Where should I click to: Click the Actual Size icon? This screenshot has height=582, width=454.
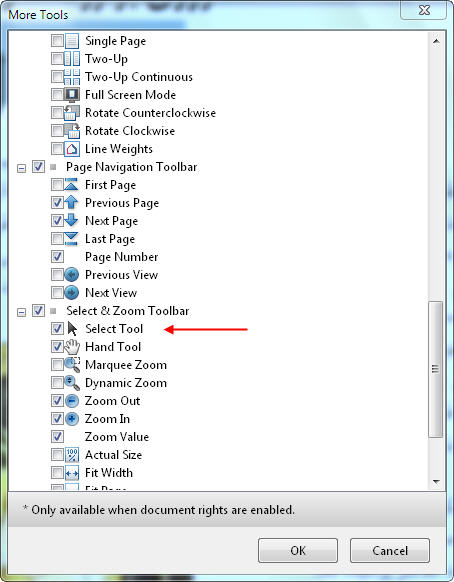tap(72, 455)
